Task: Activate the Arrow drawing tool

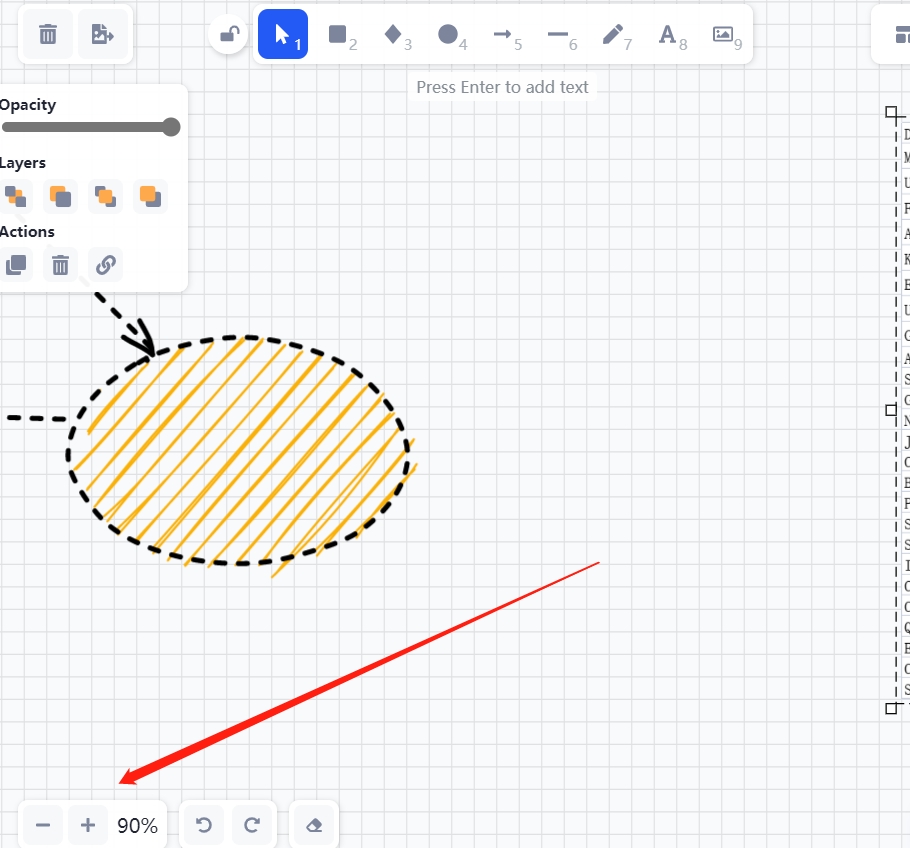Action: coord(503,35)
